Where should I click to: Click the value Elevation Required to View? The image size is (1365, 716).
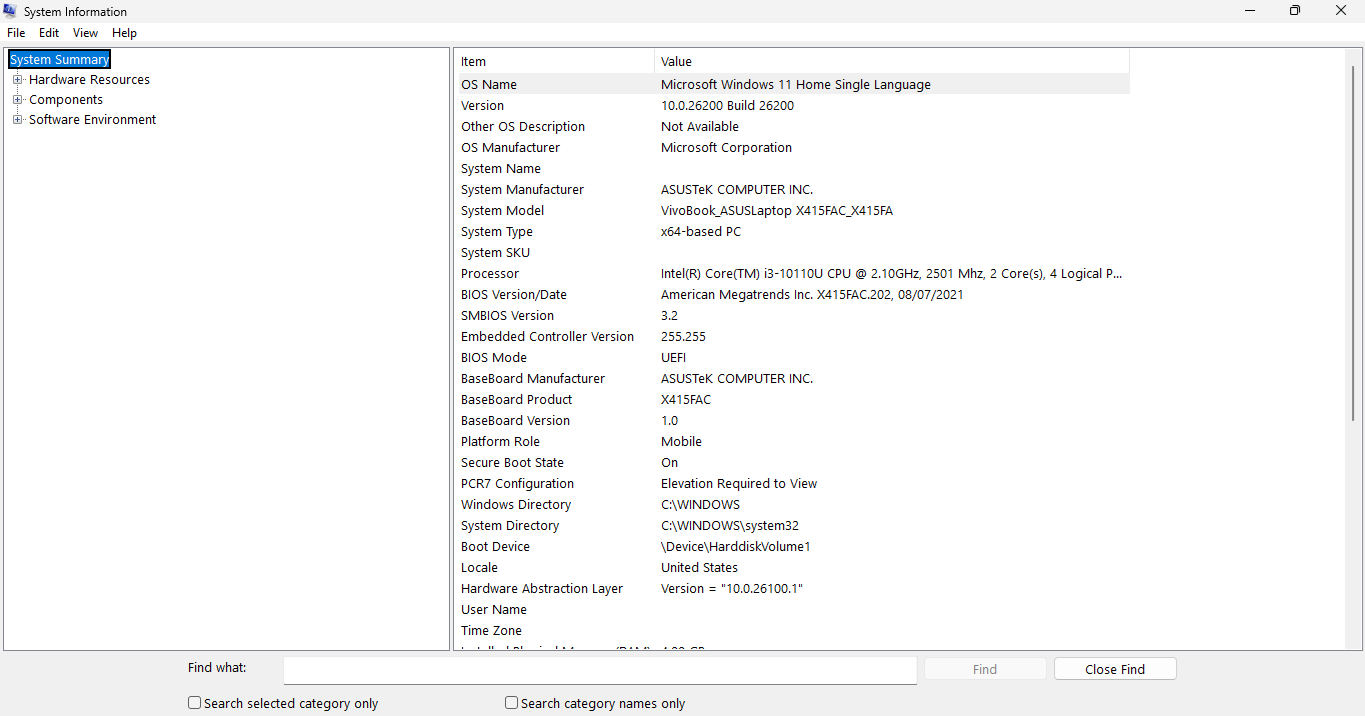tap(739, 484)
